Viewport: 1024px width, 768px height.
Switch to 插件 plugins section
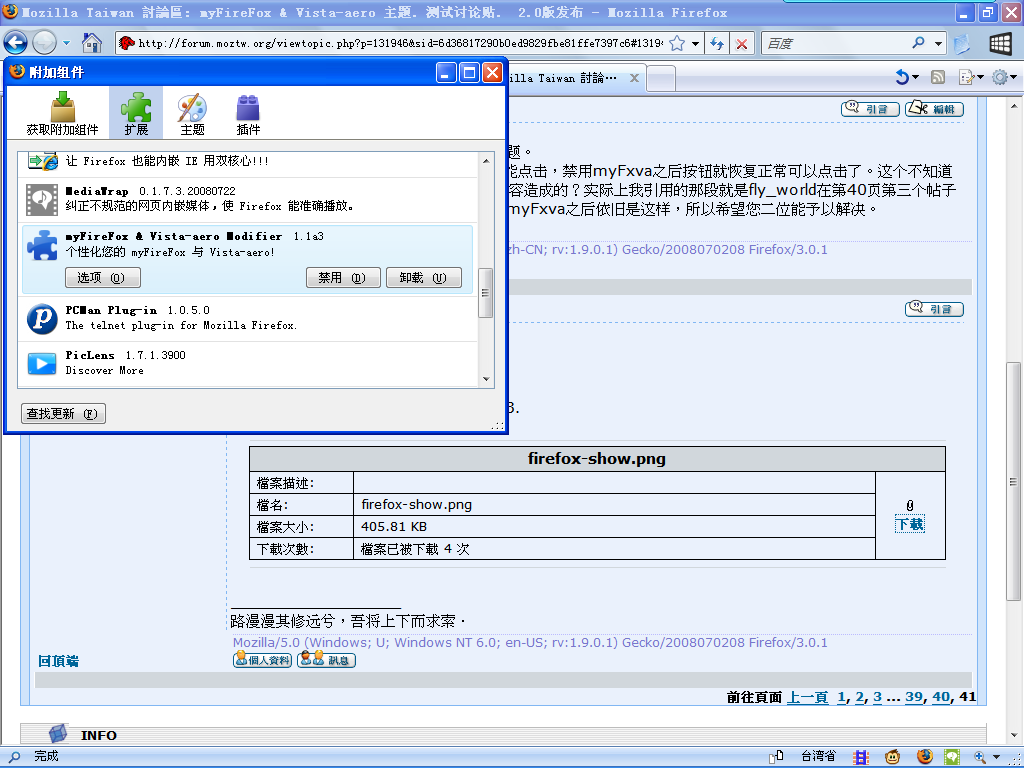(x=248, y=113)
